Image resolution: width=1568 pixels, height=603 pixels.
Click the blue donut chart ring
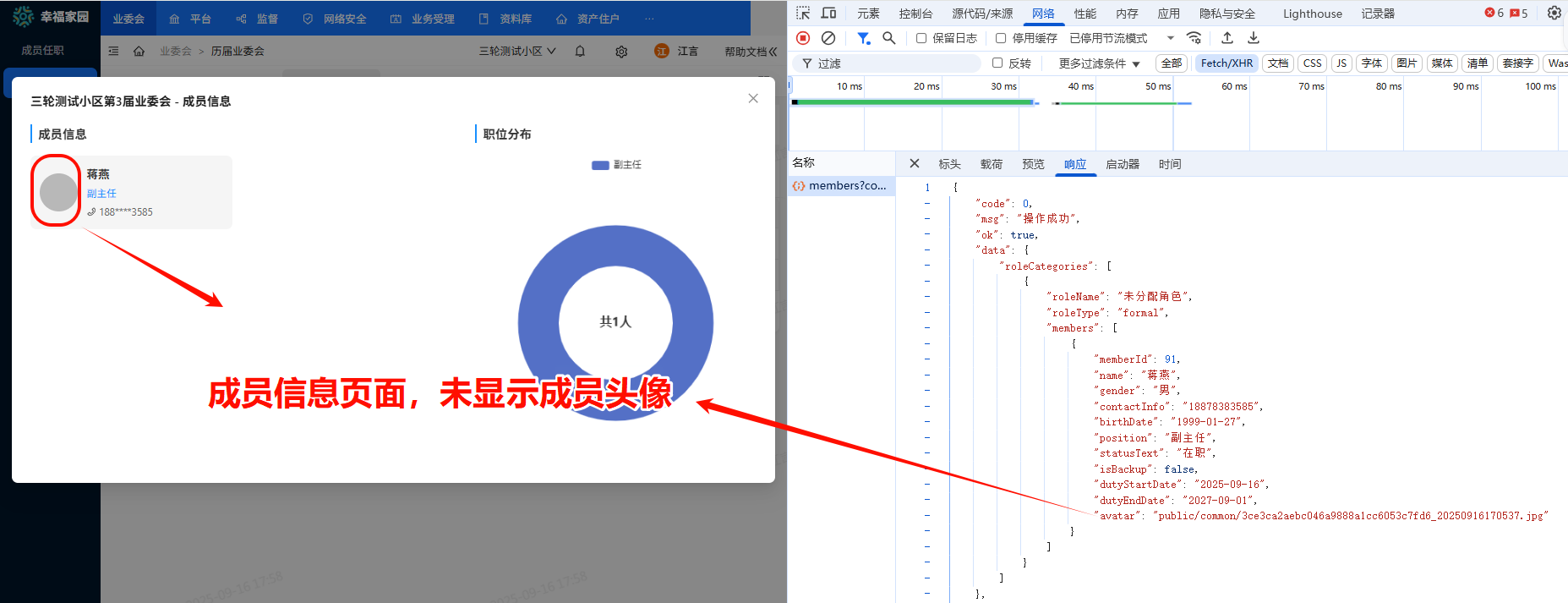(538, 322)
